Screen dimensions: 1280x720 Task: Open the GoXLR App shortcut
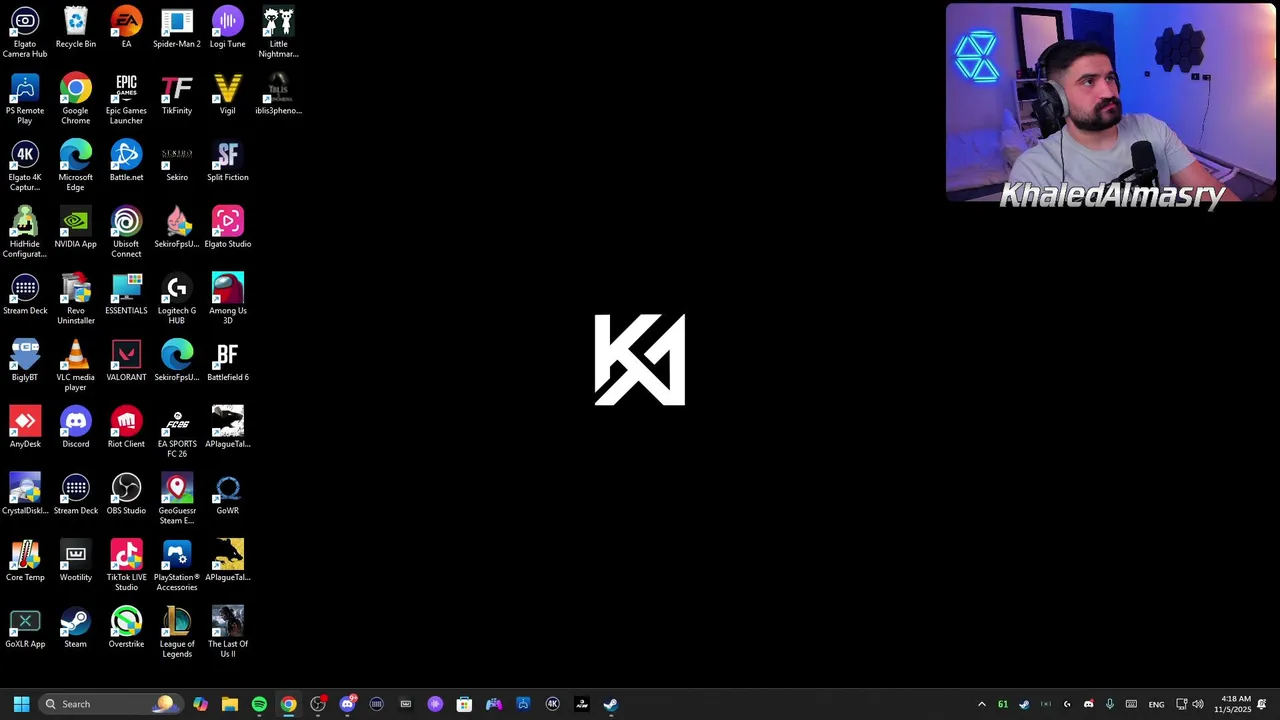pos(25,627)
